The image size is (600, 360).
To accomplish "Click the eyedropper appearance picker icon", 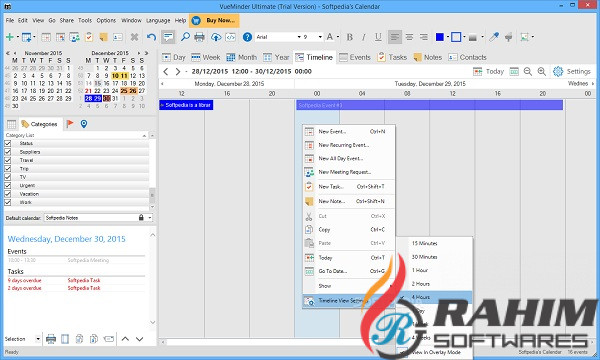I will point(494,37).
